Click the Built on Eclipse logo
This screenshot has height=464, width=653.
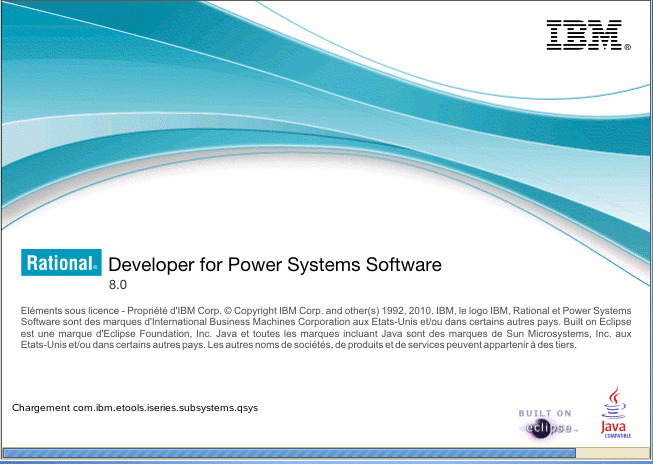[x=546, y=424]
